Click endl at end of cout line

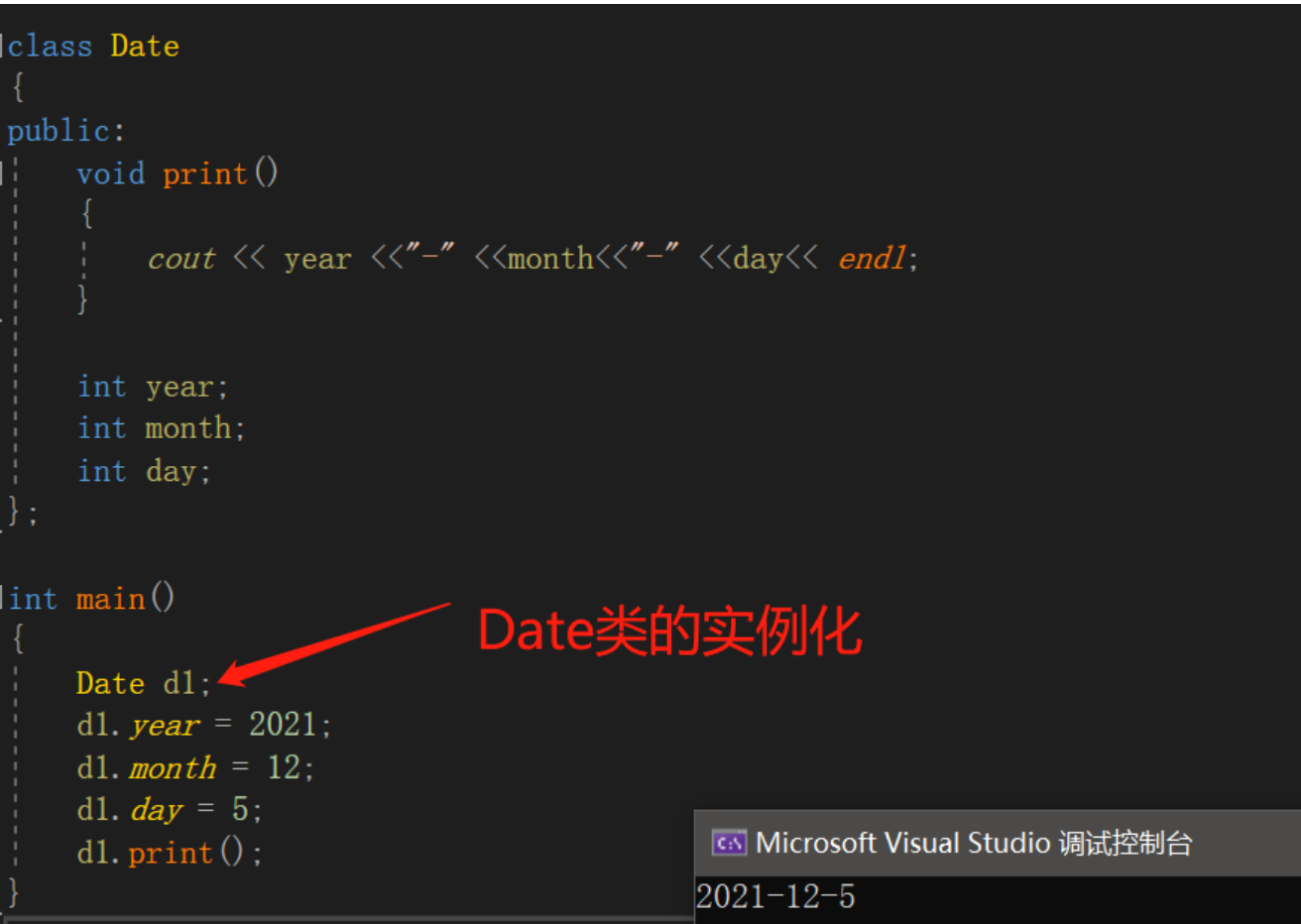872,259
